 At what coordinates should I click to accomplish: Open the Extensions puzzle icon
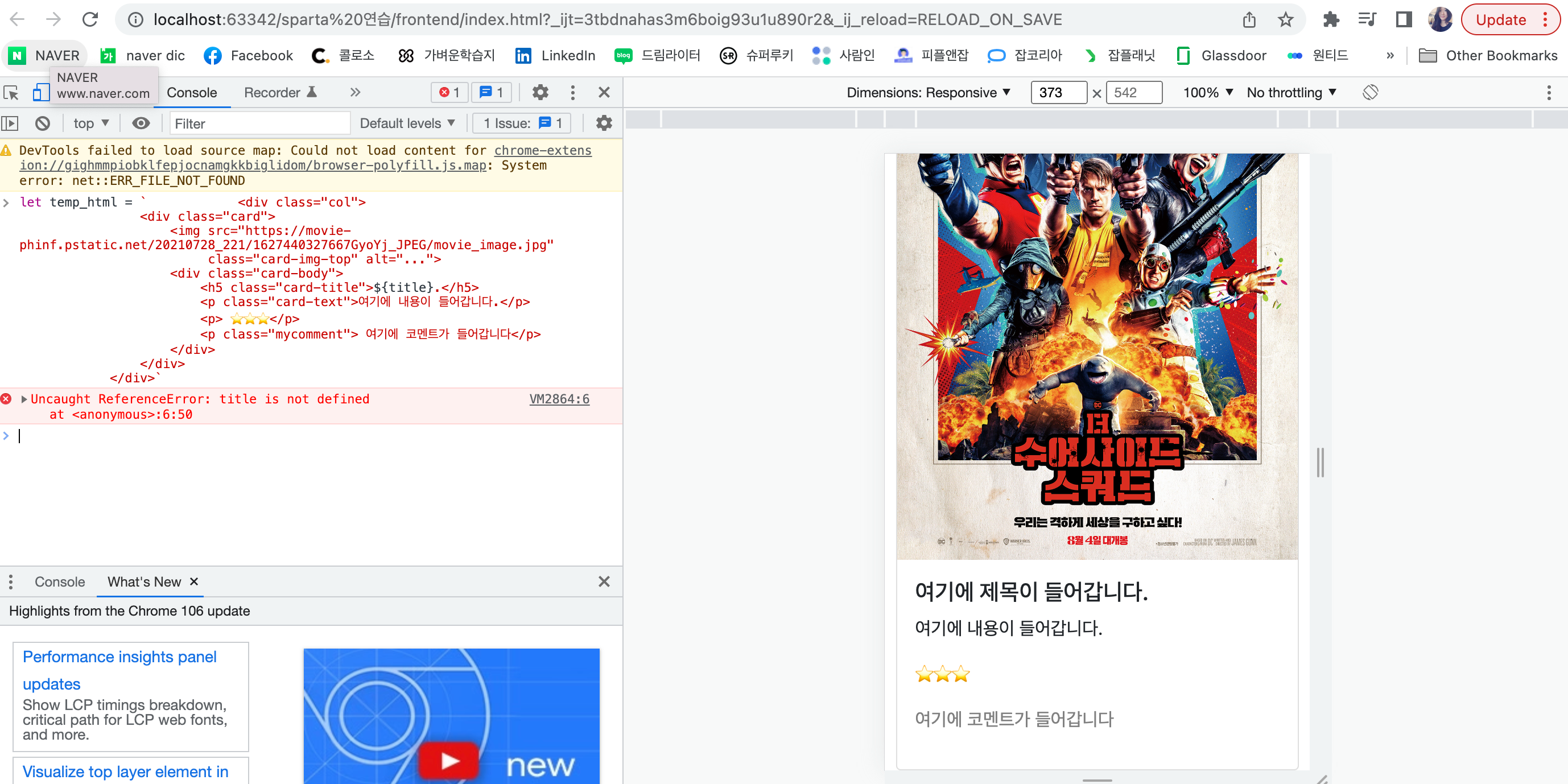tap(1331, 20)
